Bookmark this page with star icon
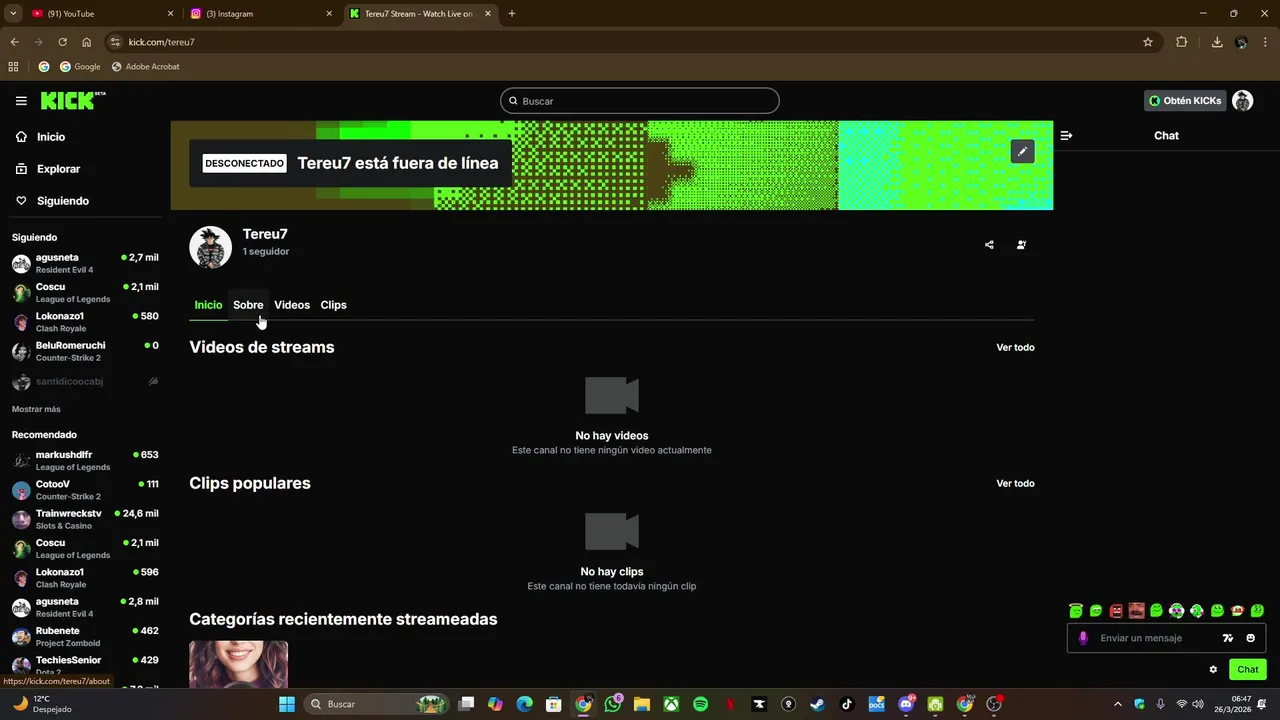1280x720 pixels. click(x=1148, y=42)
